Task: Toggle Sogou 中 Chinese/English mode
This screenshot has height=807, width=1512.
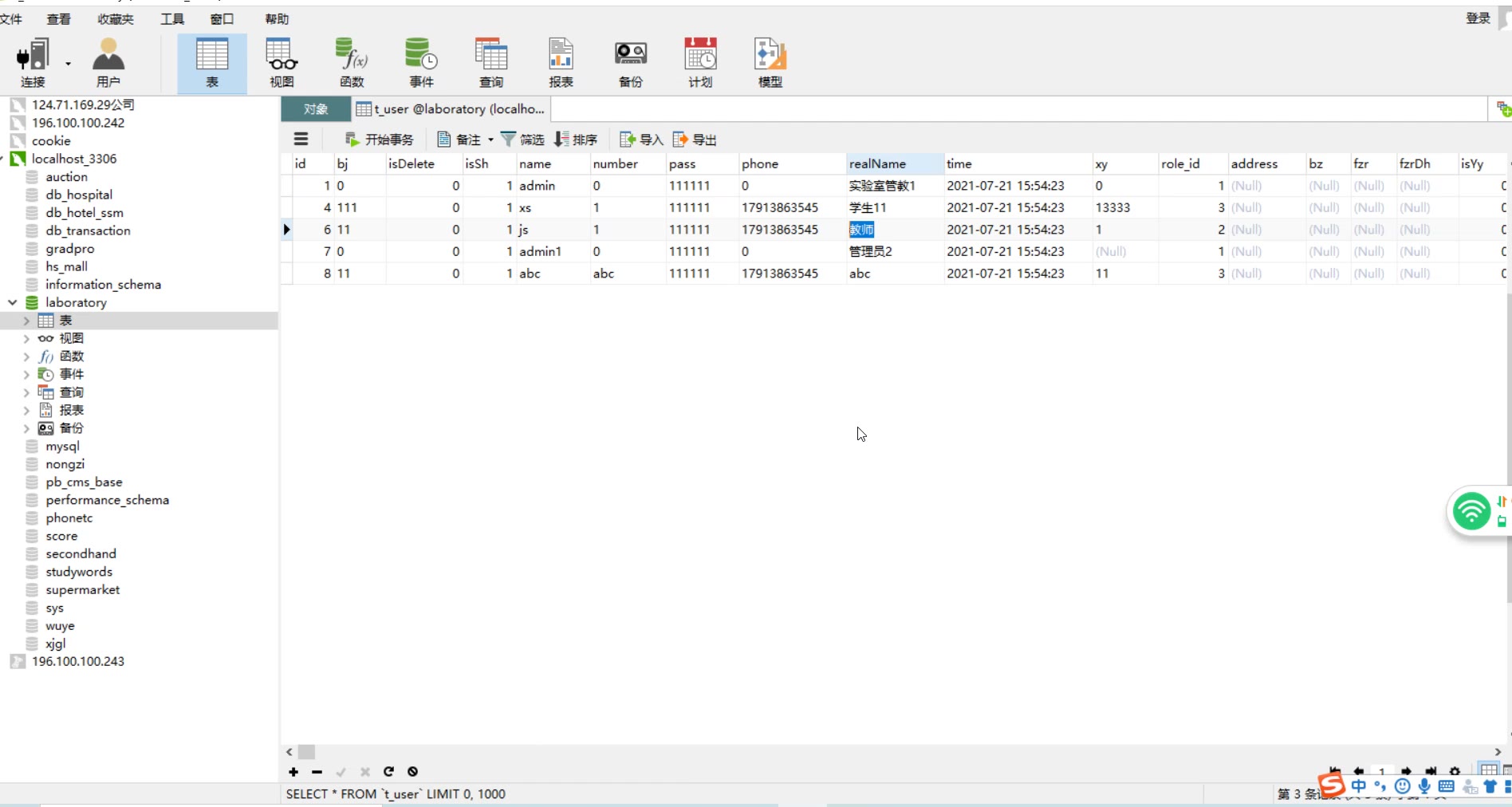Action: coord(1359,786)
